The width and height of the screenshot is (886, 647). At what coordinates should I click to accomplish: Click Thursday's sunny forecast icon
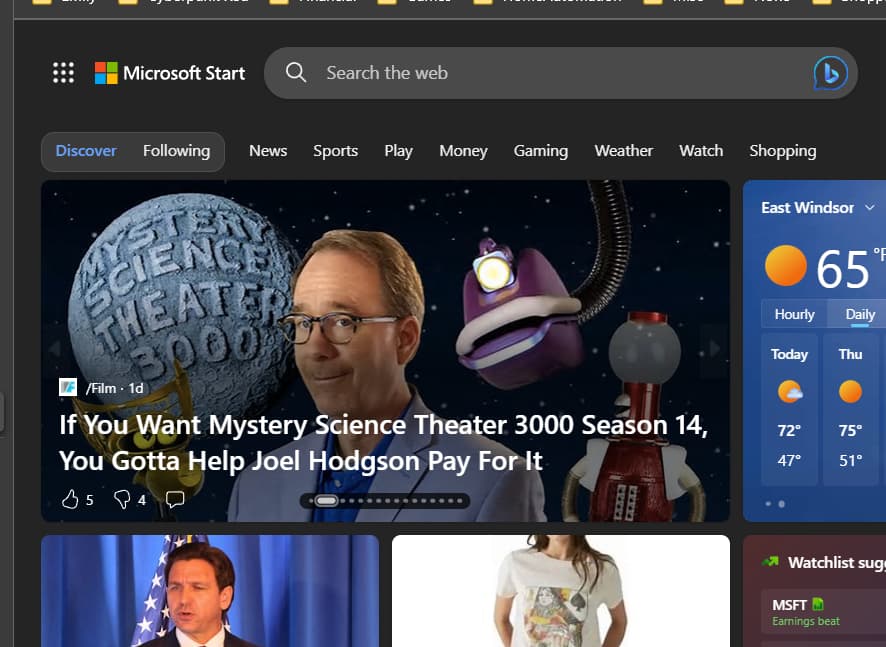(x=850, y=392)
